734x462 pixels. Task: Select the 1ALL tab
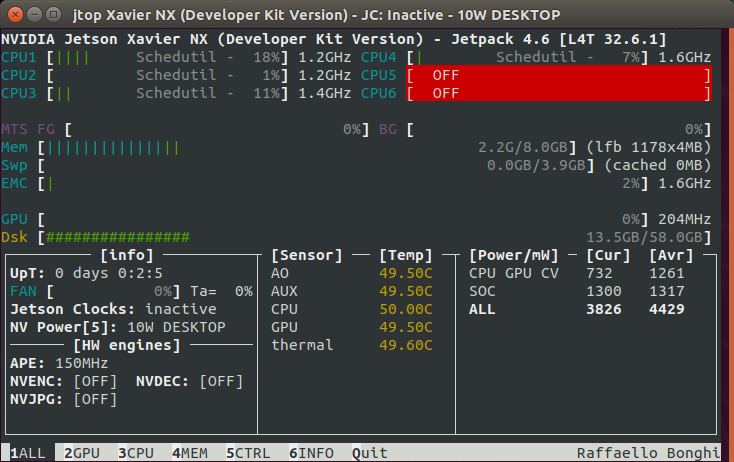(28, 453)
